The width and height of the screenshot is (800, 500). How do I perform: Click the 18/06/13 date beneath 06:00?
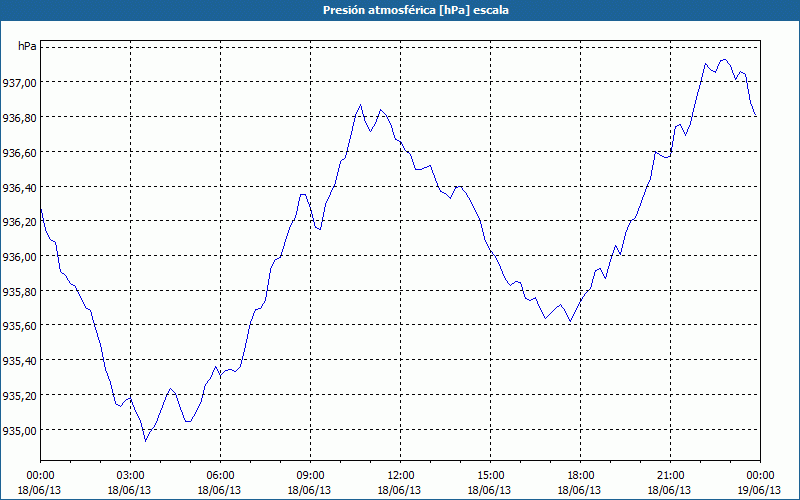tap(220, 490)
